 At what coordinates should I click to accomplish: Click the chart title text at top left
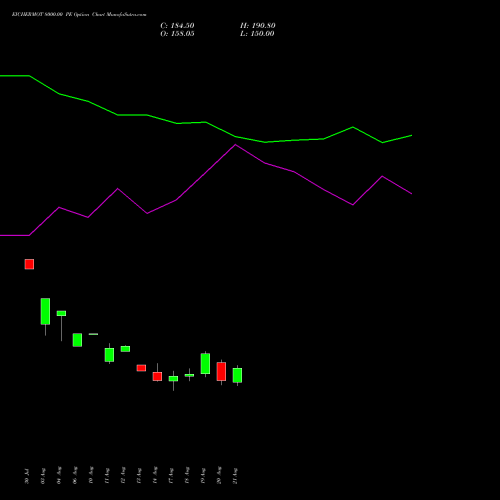(x=79, y=15)
